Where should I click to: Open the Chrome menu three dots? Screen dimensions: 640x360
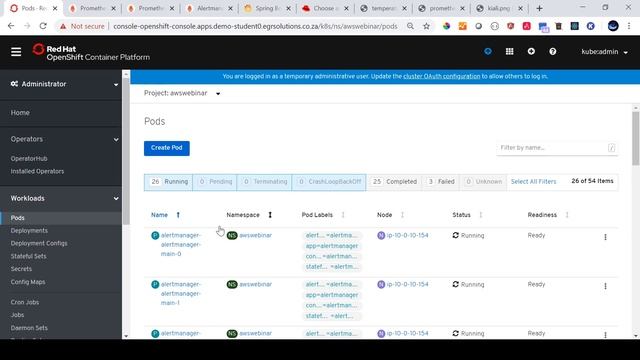click(x=629, y=26)
